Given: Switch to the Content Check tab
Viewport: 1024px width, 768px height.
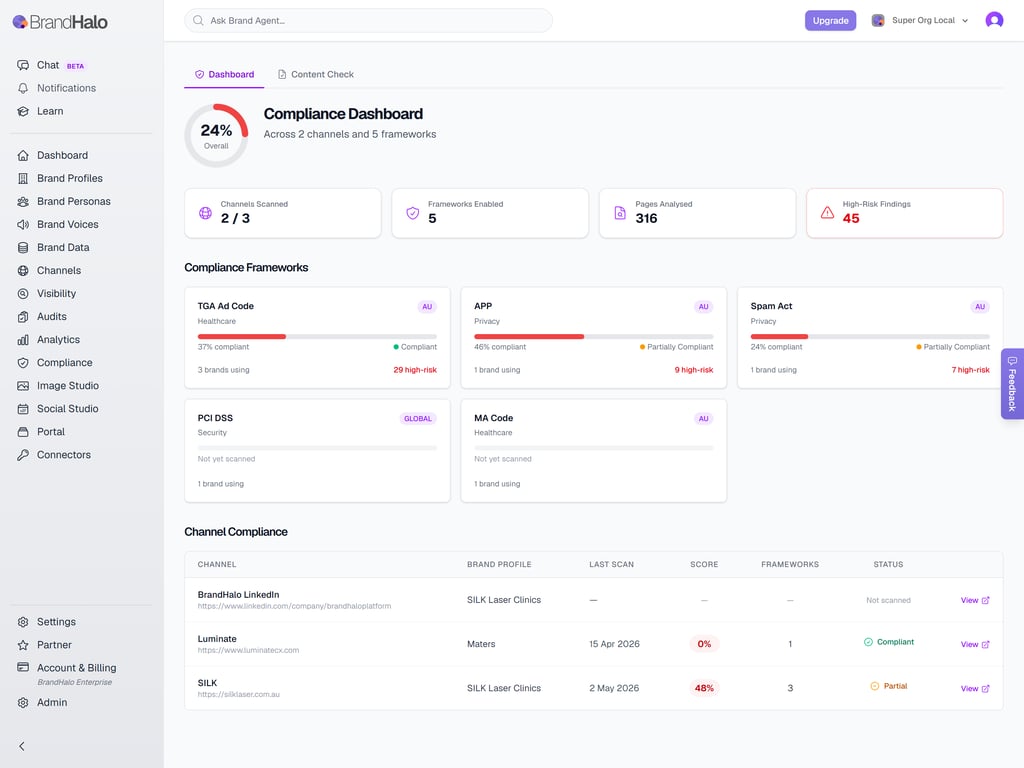Looking at the screenshot, I should (x=315, y=74).
